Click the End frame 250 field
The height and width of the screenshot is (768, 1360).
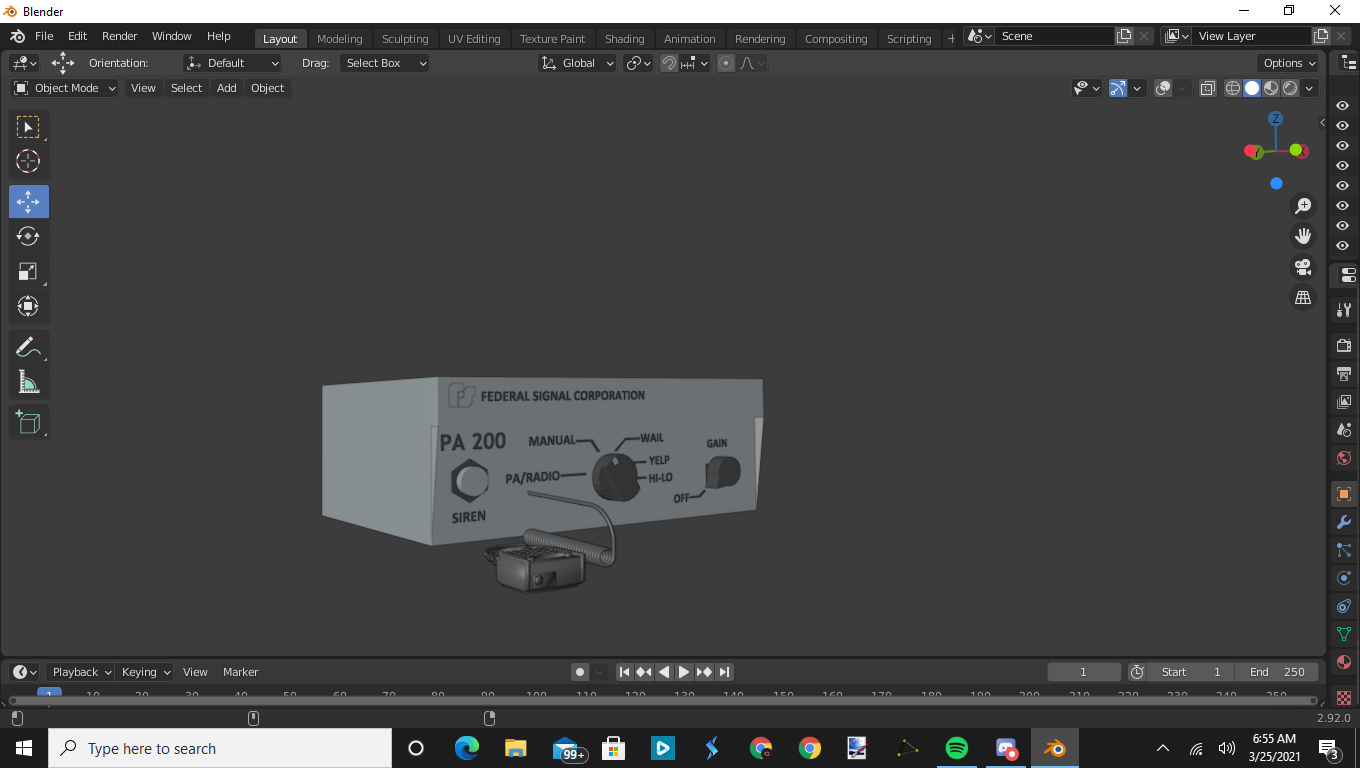[1277, 672]
